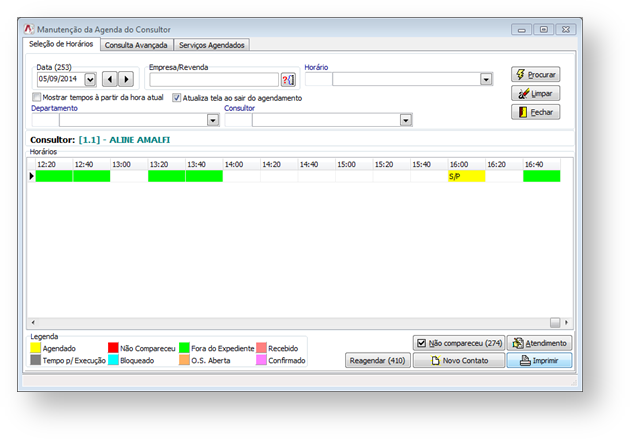Maximize the Manutenção da Agenda window

tap(544, 29)
